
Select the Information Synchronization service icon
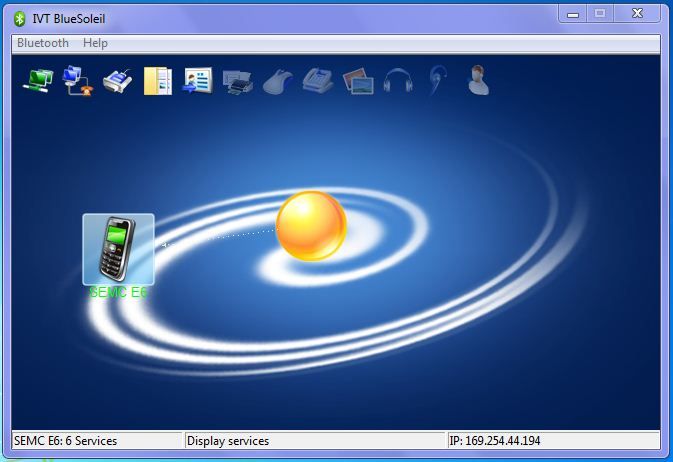tap(198, 80)
